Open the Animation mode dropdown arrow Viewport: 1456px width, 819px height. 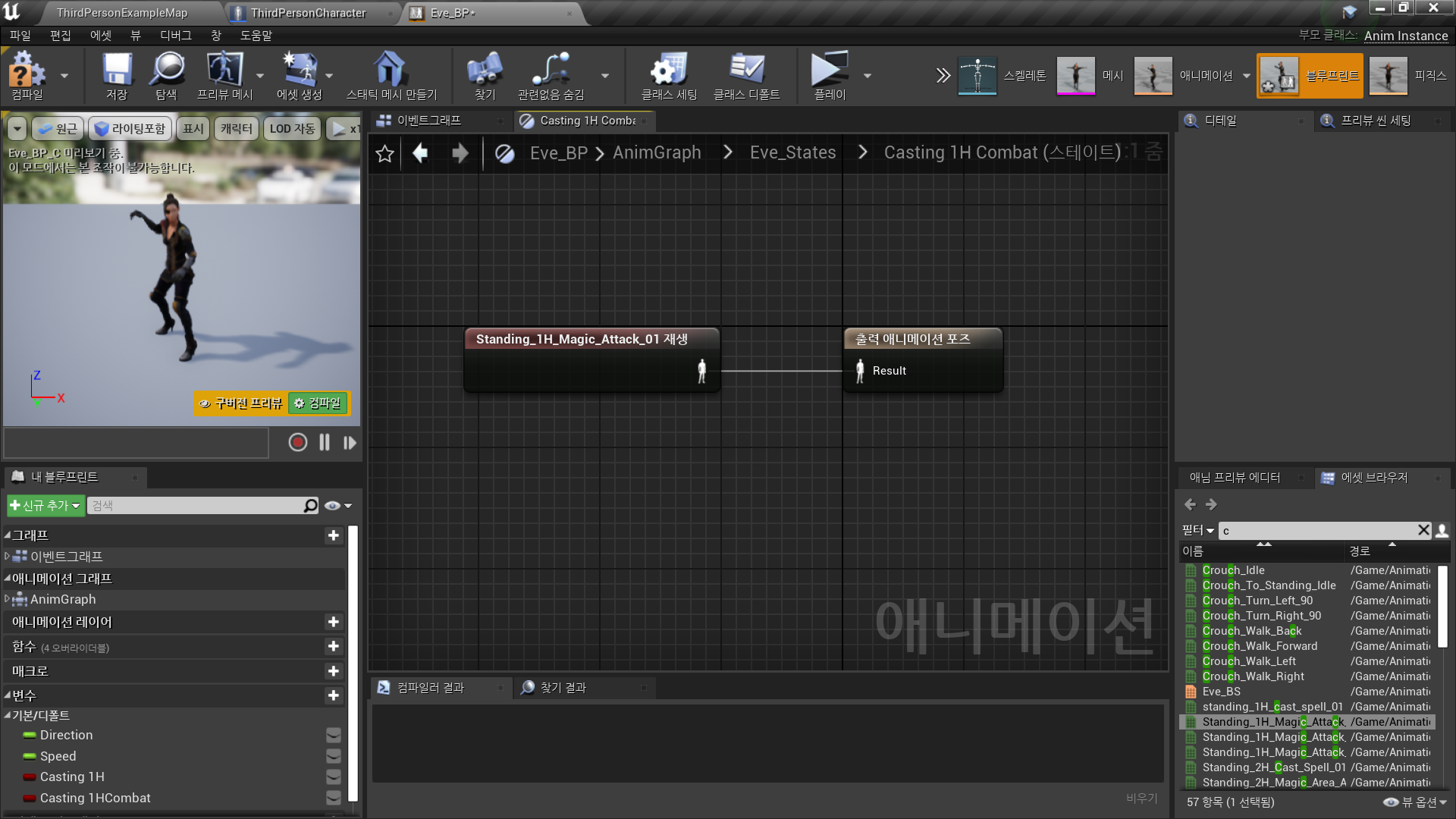1246,75
